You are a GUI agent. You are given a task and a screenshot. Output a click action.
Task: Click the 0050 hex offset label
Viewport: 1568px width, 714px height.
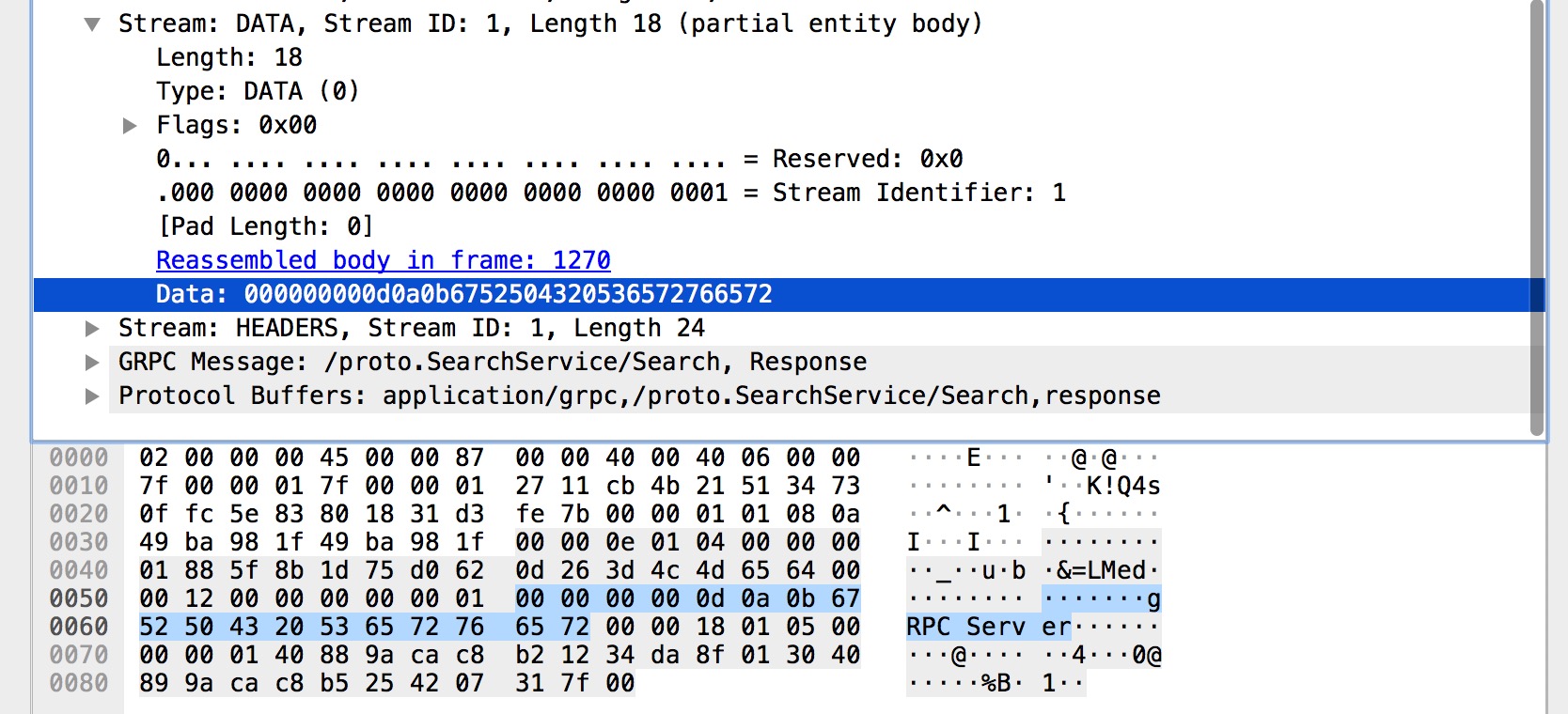point(79,599)
